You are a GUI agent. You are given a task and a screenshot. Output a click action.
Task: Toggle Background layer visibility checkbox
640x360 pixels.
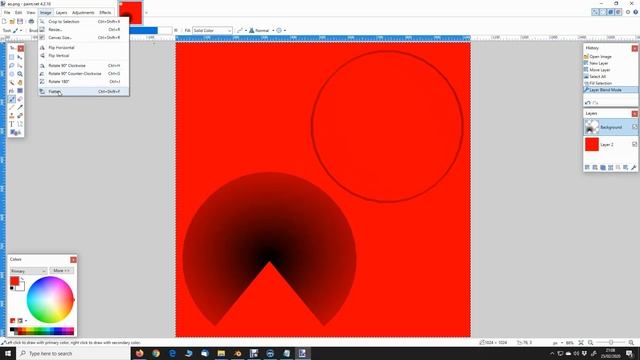click(634, 127)
